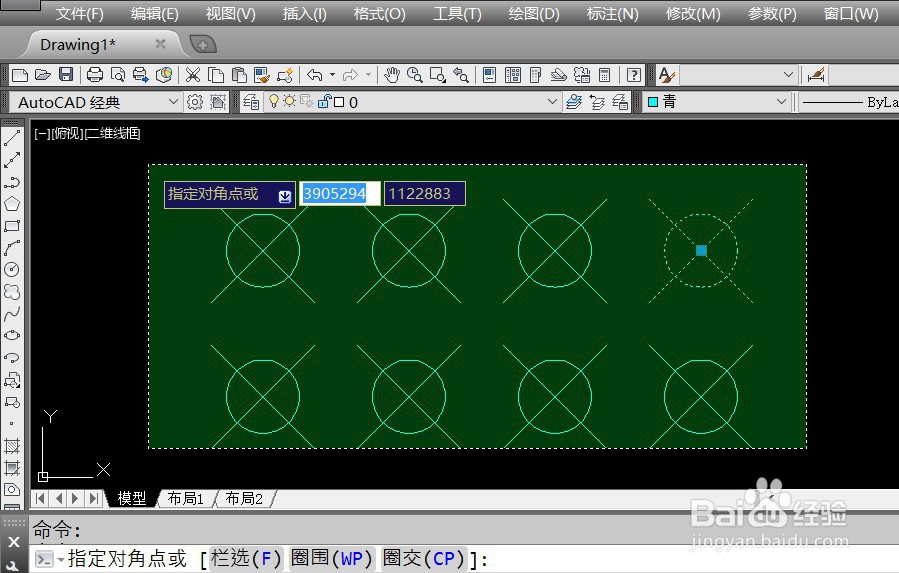Image resolution: width=899 pixels, height=573 pixels.
Task: Click the Layer Previous icon
Action: pos(597,102)
